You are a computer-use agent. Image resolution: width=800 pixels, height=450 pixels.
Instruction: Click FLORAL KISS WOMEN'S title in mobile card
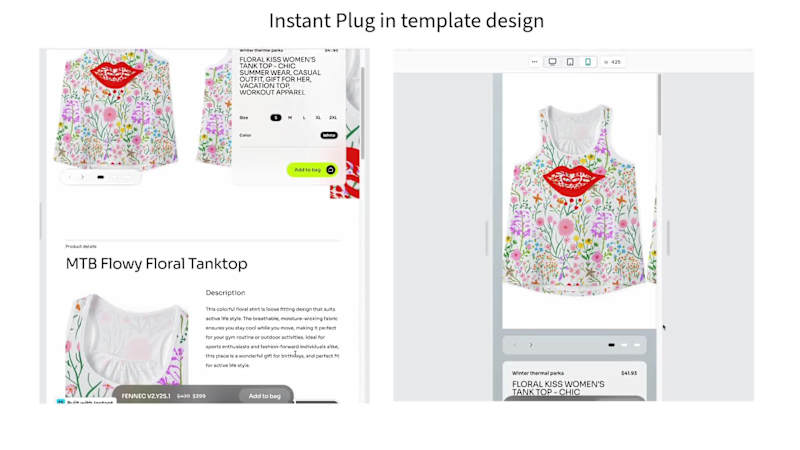558,388
